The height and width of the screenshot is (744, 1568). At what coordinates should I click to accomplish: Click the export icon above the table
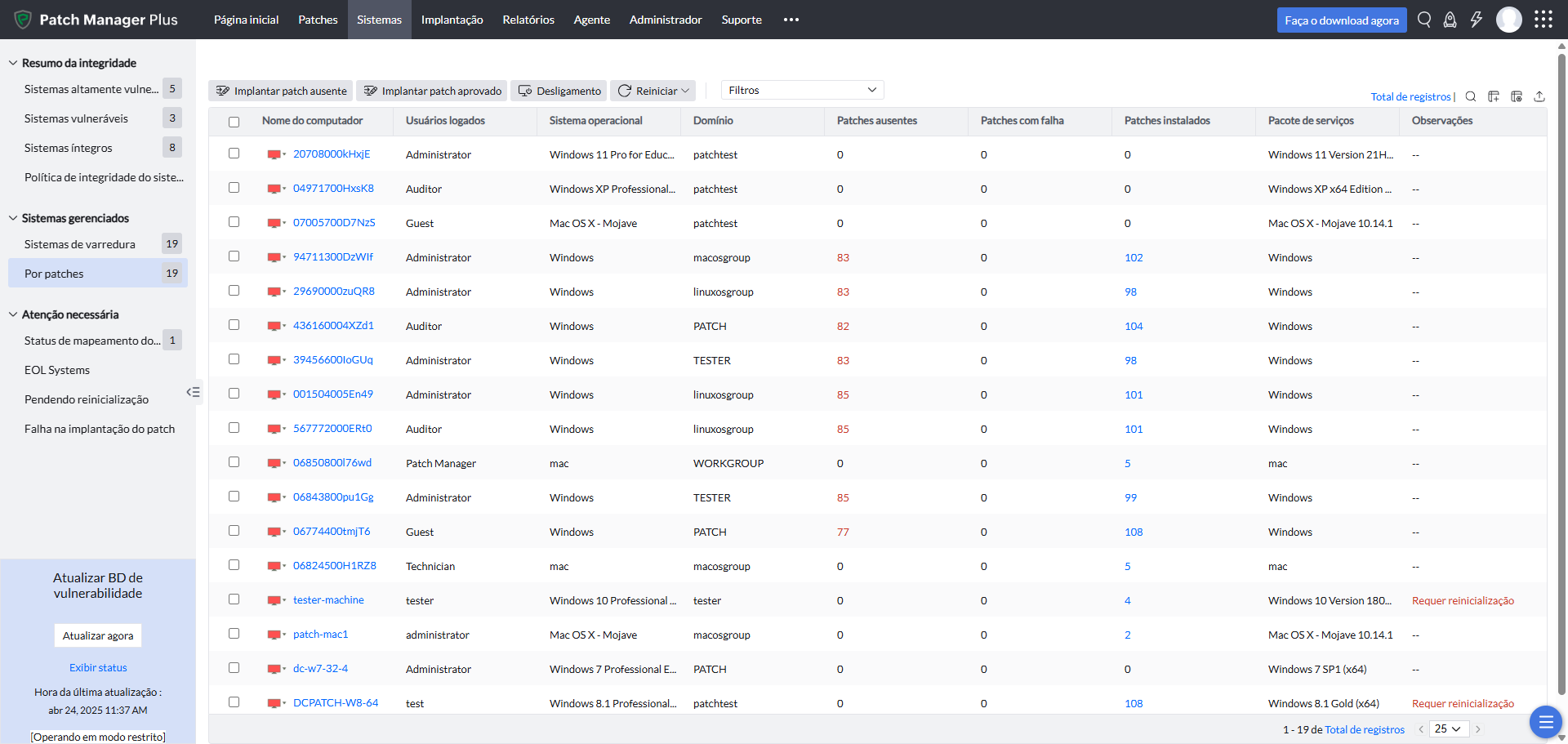(x=1539, y=96)
